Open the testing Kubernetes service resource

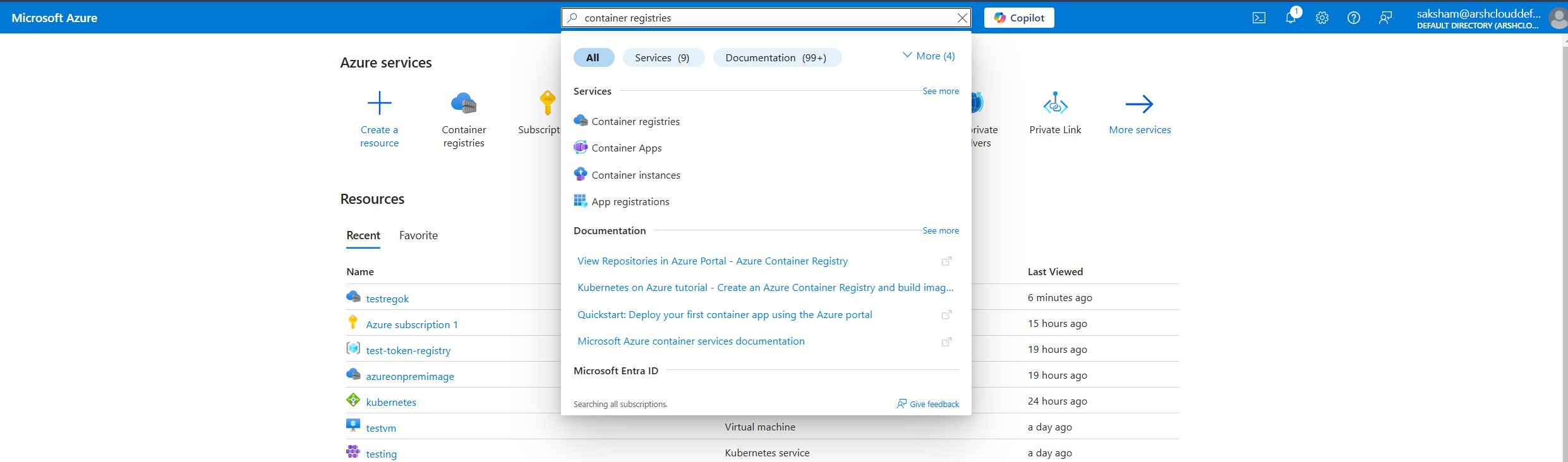tap(382, 454)
